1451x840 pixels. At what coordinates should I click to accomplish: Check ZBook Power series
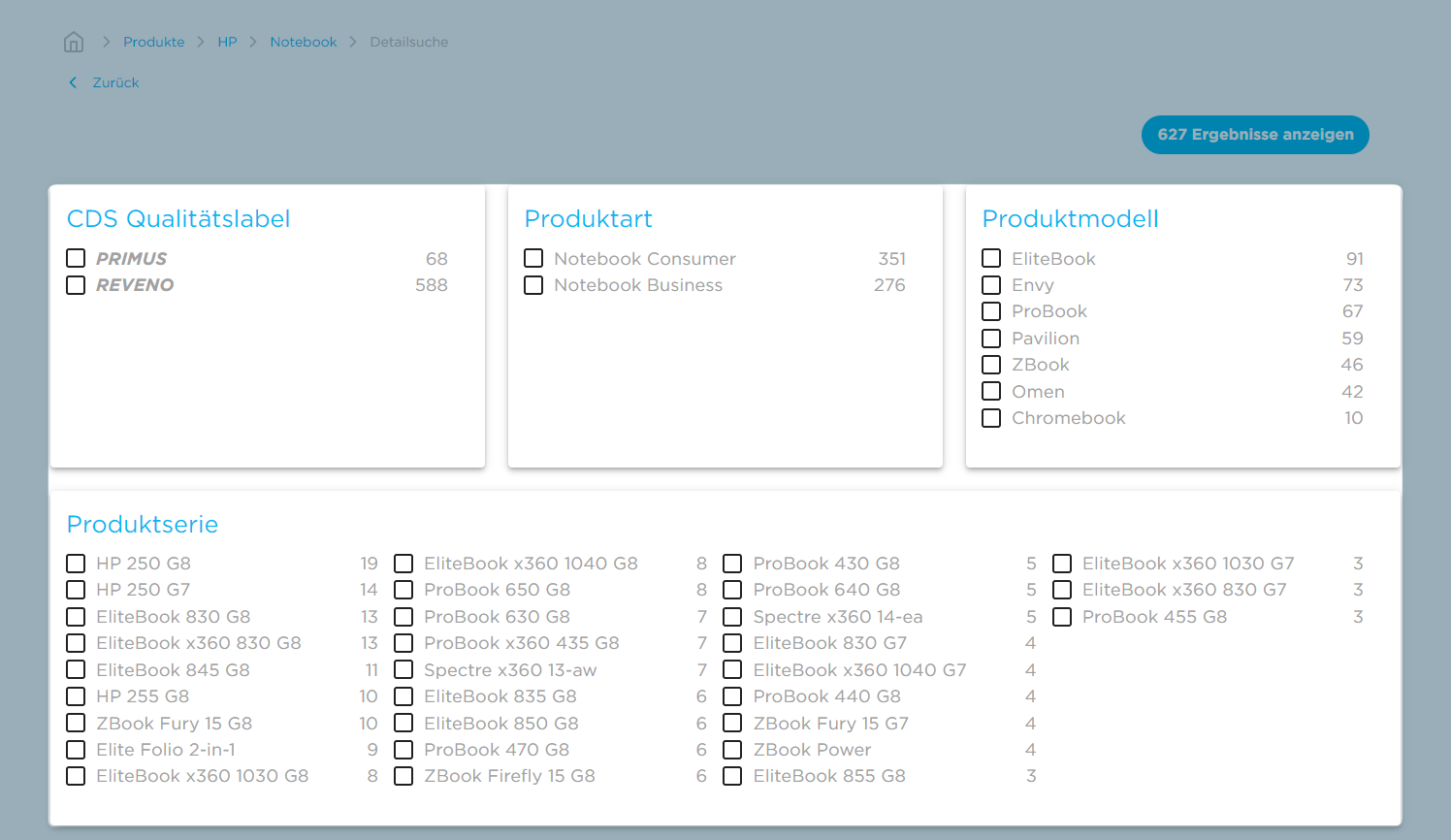732,750
